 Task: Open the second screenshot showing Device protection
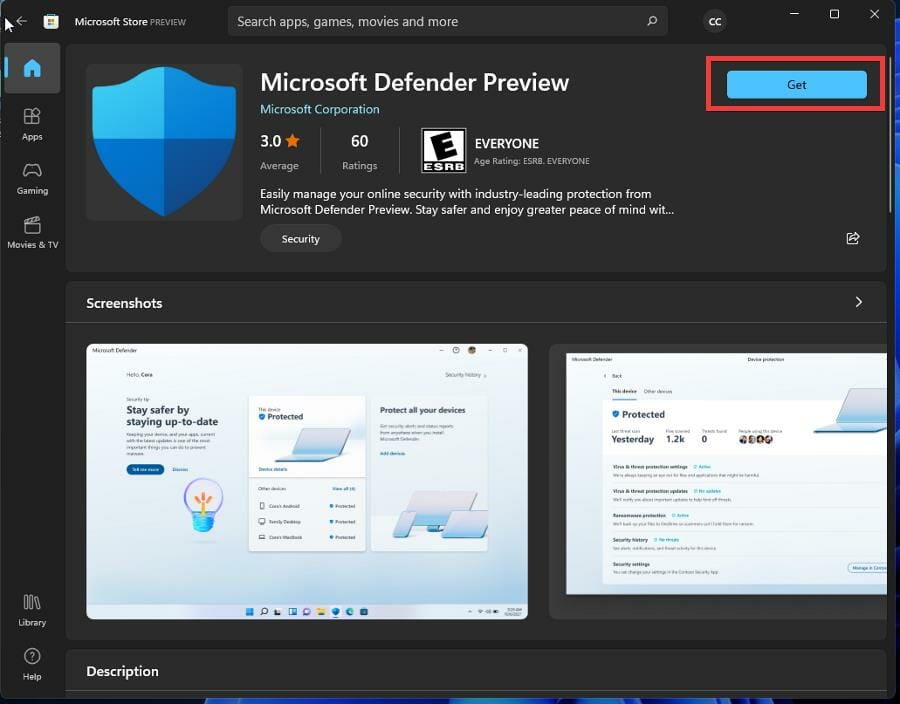(x=718, y=481)
